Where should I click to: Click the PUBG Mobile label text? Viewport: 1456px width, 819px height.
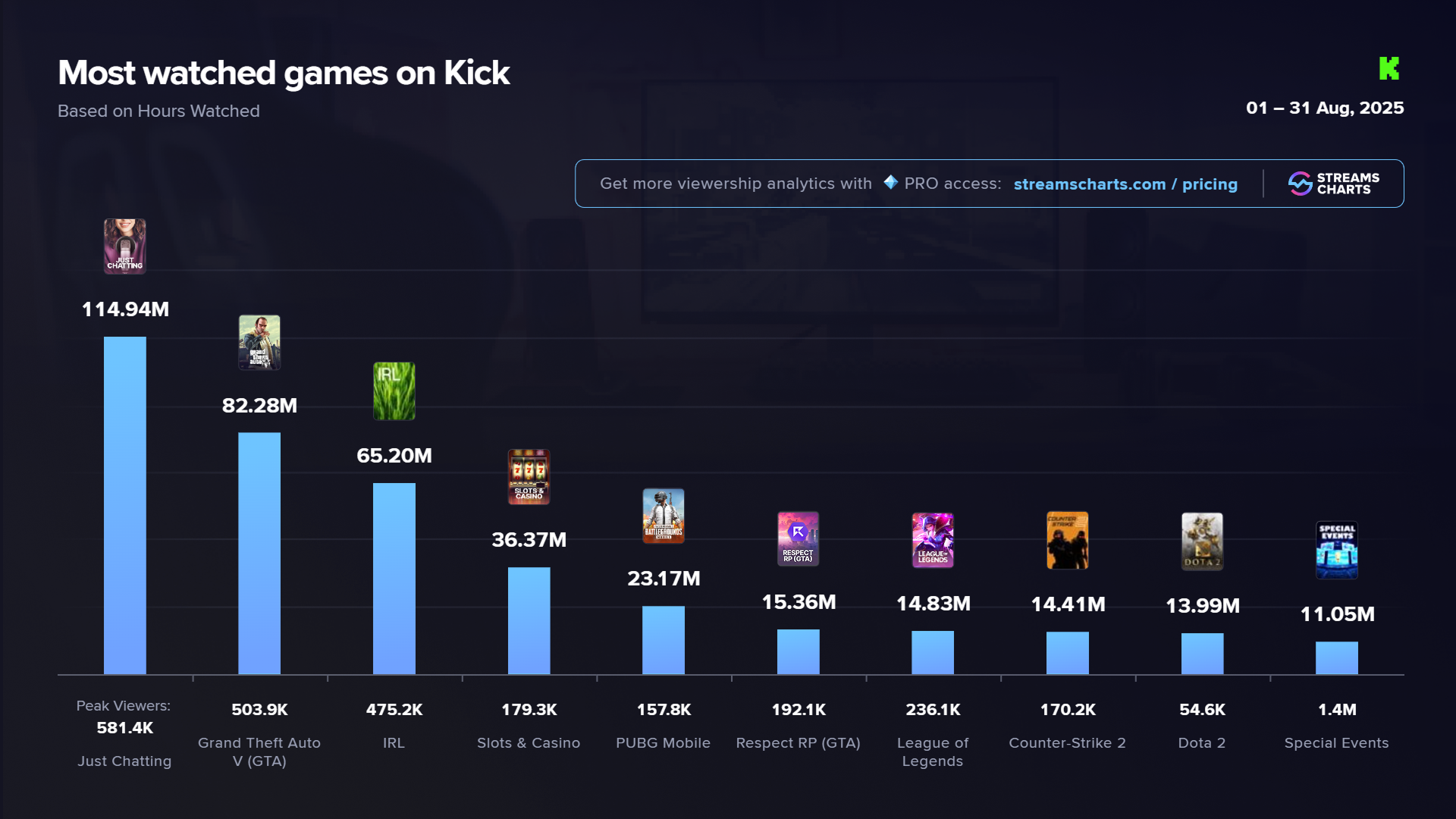[663, 743]
